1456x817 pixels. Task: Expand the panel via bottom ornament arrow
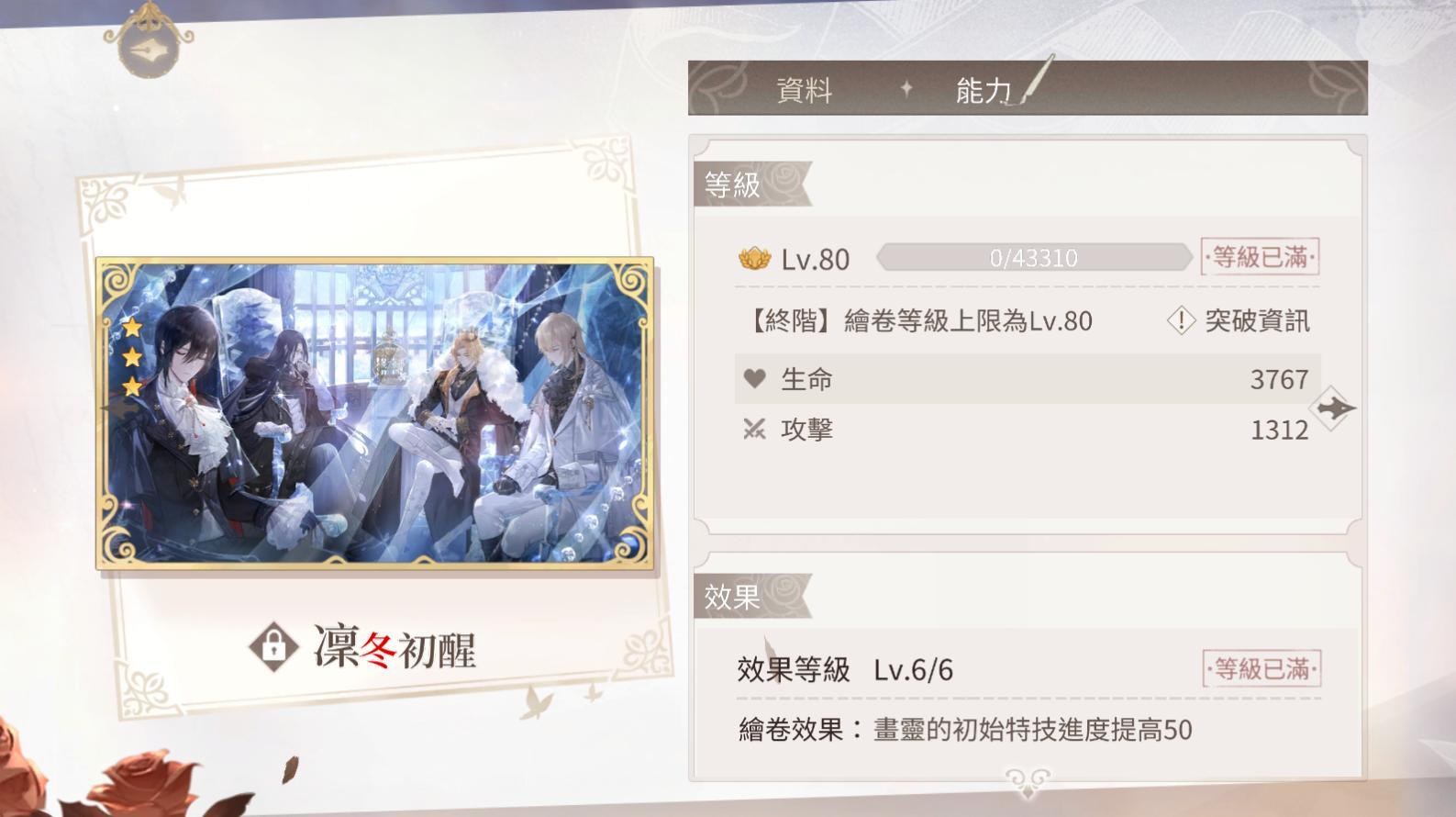(1028, 781)
